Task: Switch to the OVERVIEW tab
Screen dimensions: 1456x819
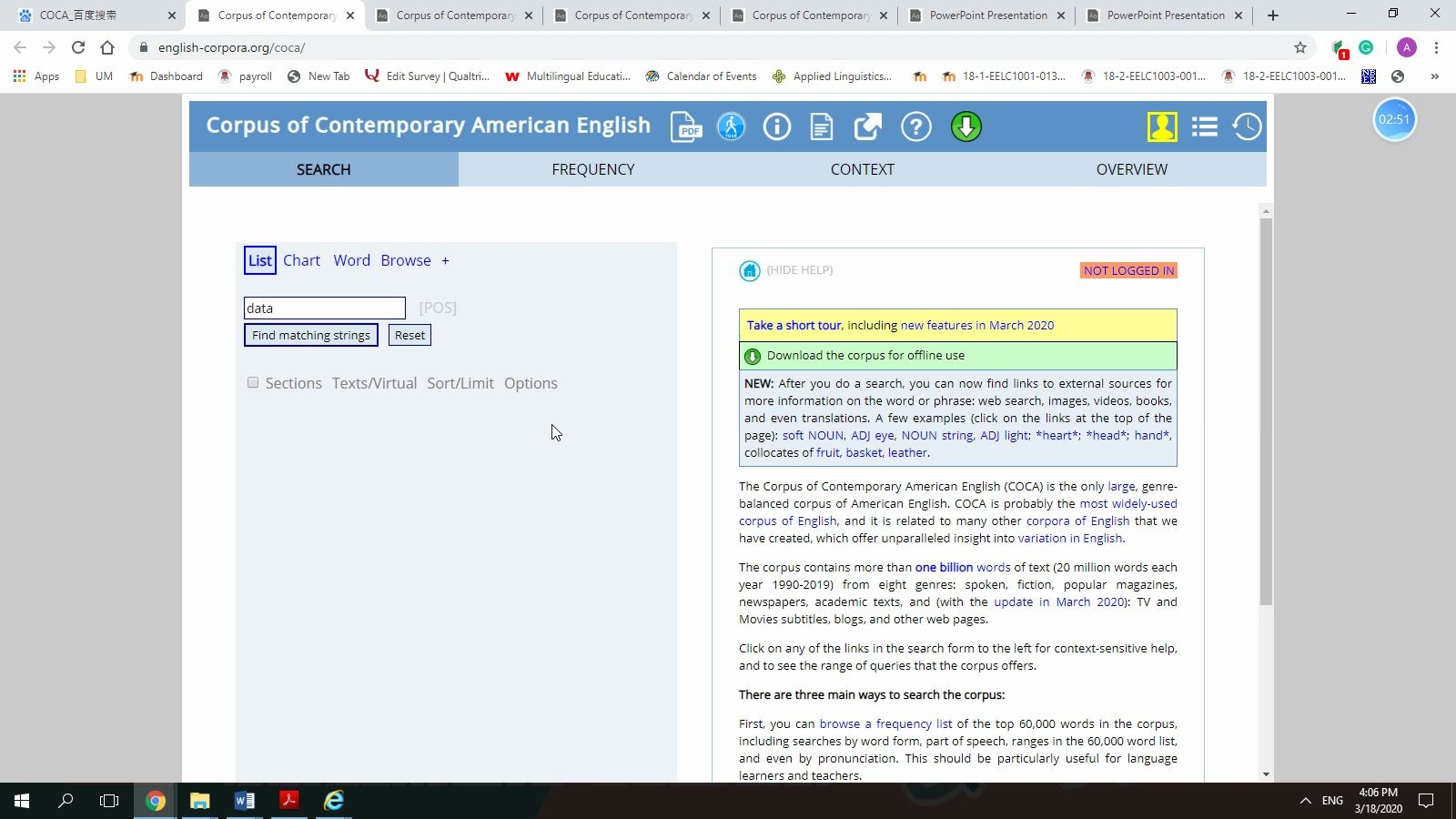Action: (x=1132, y=169)
